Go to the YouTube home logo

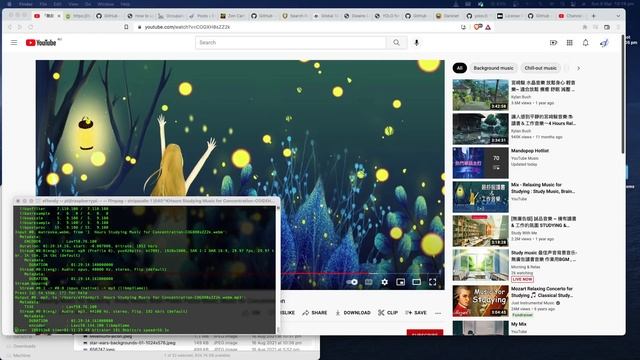[41, 42]
